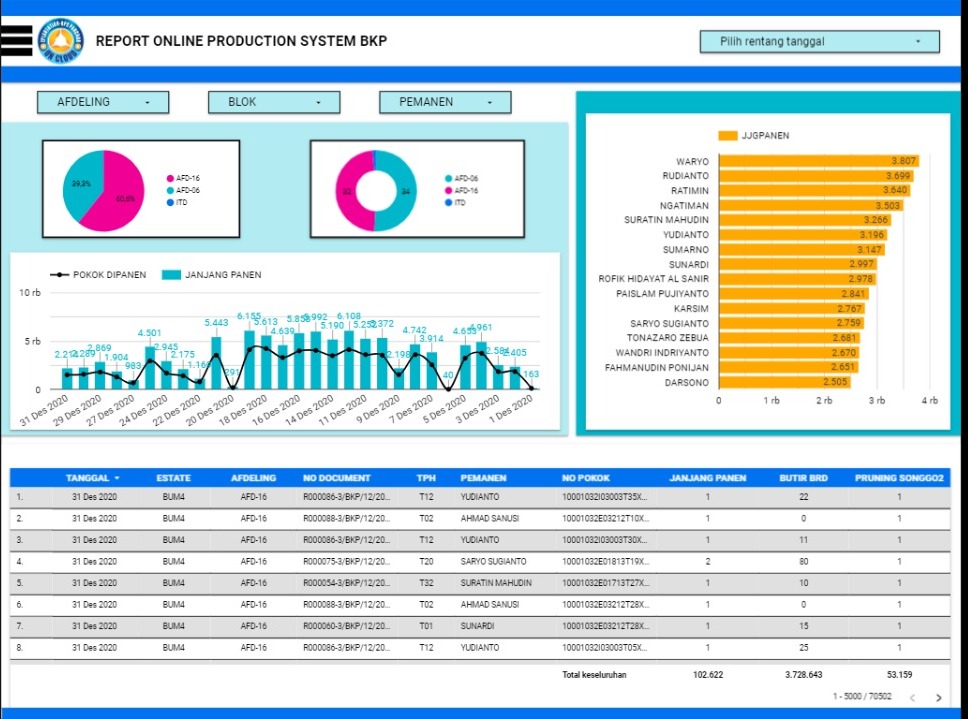Open the AFDELING filter dropdown
This screenshot has height=719, width=968.
click(103, 102)
